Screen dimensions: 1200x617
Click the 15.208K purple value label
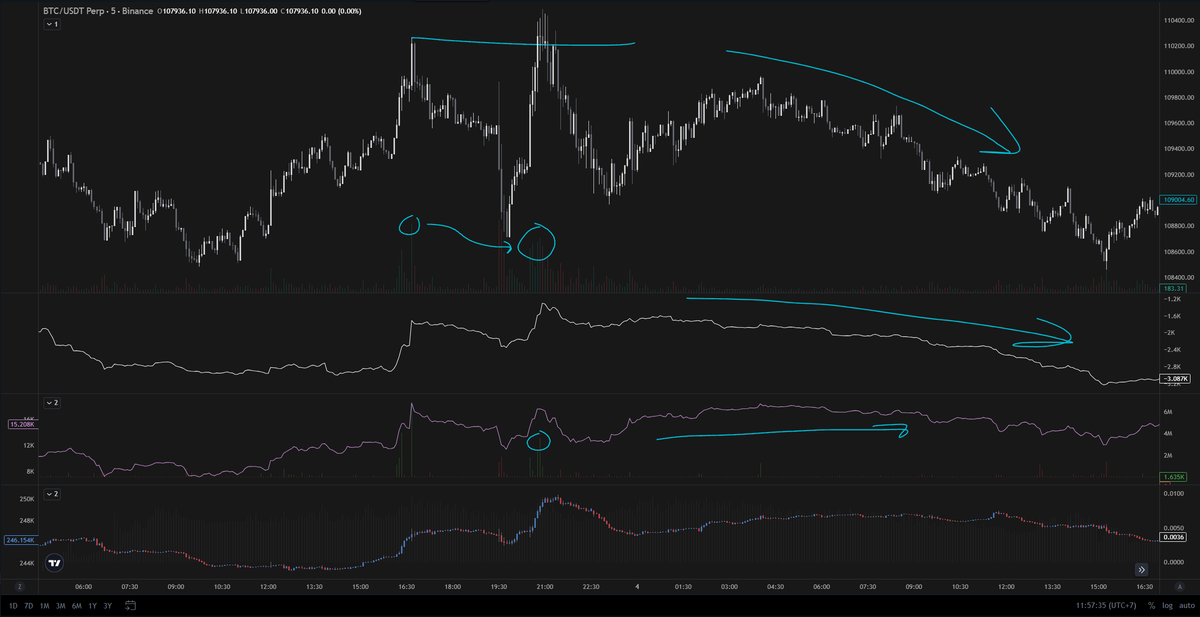click(21, 425)
